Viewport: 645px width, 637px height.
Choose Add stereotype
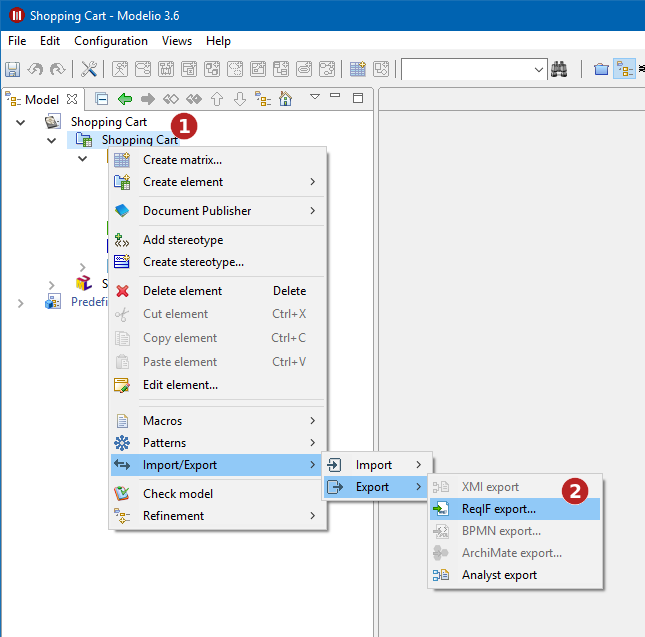218,240
